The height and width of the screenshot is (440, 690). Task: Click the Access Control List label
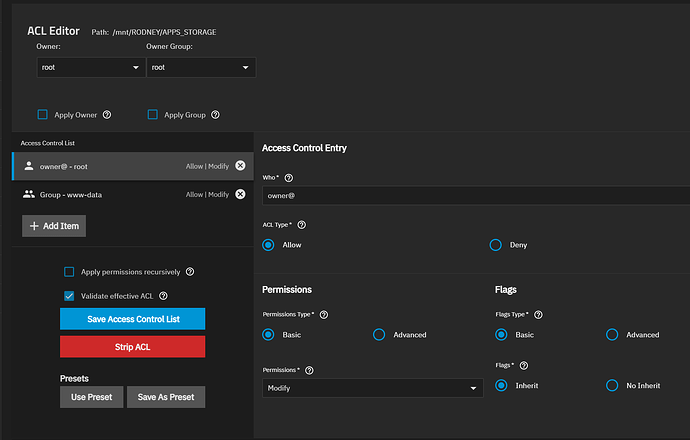pyautogui.click(x=48, y=143)
